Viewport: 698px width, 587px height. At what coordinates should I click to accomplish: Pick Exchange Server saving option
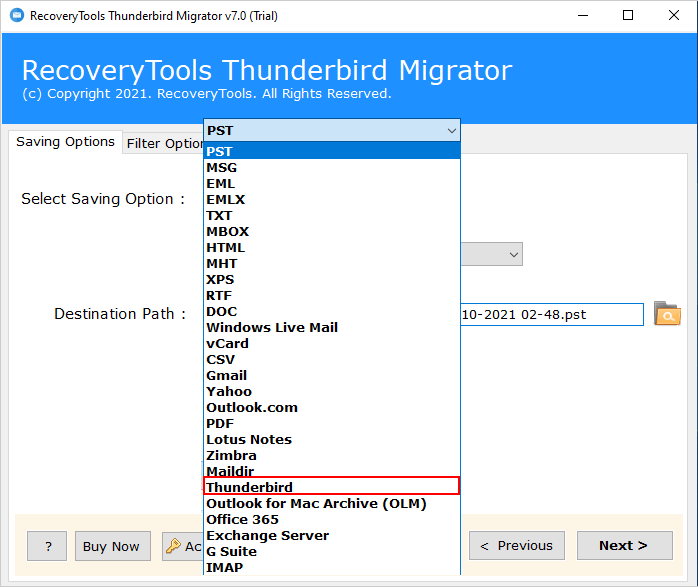coord(332,536)
